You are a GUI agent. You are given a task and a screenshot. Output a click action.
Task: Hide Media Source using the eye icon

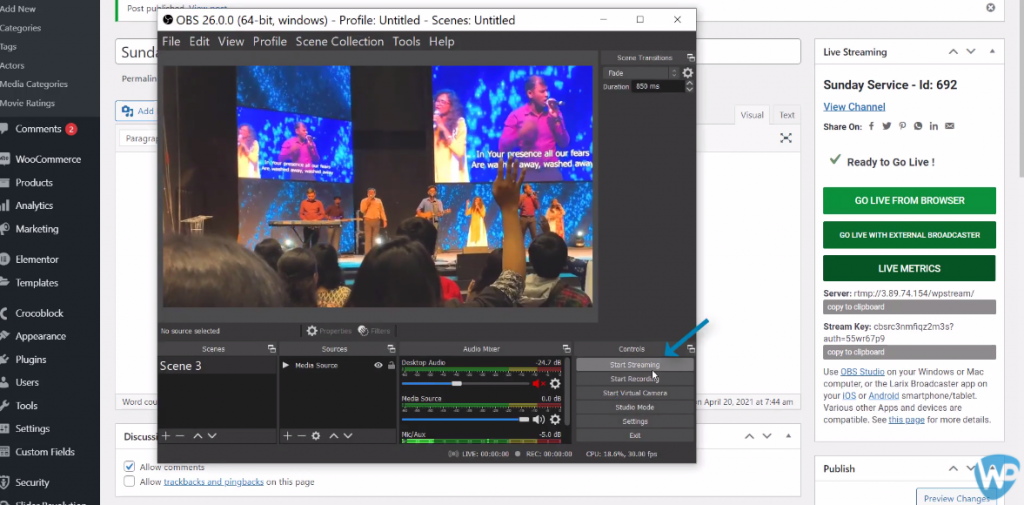click(378, 366)
